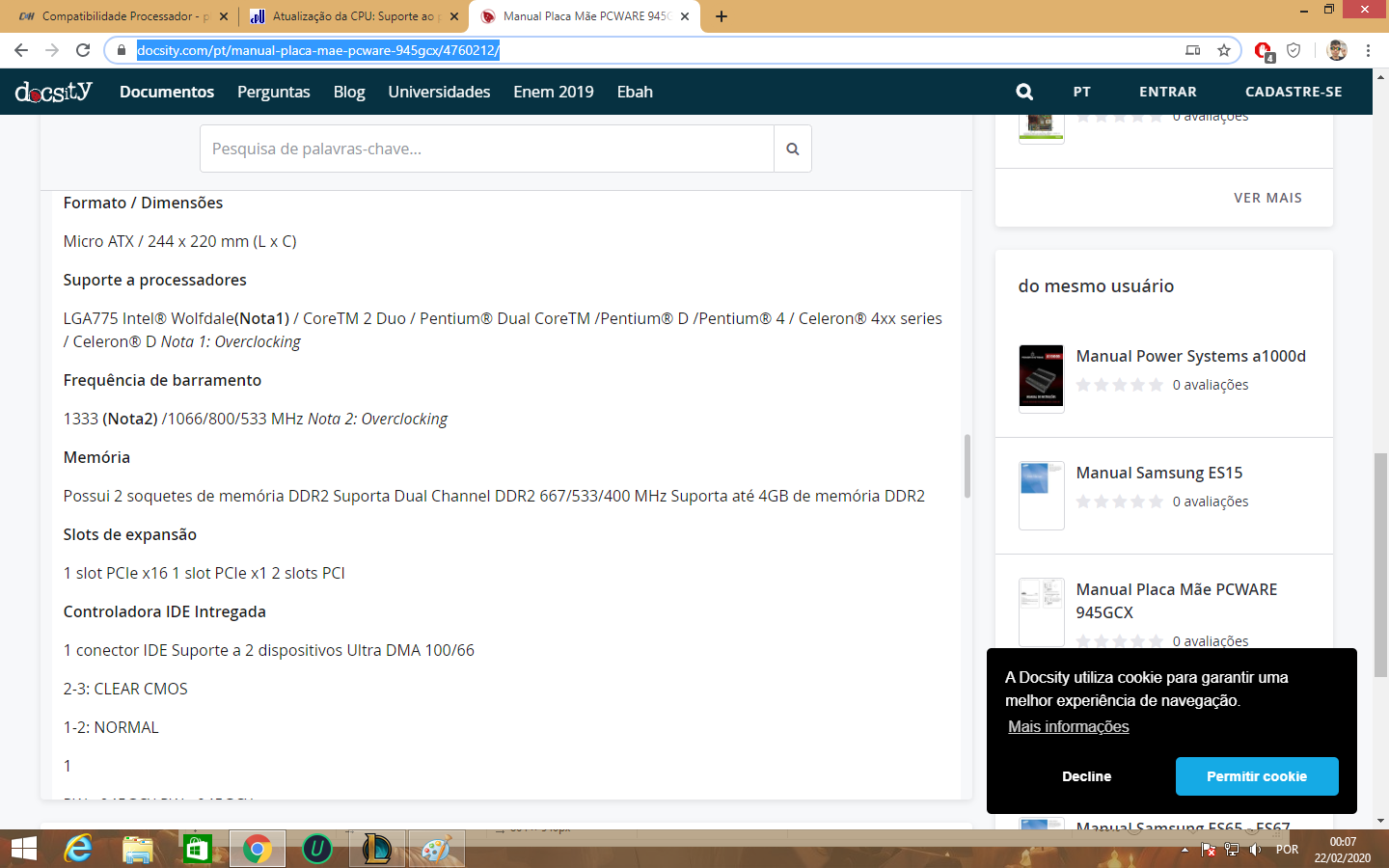Image resolution: width=1389 pixels, height=868 pixels.
Task: Click ENTRAR to log in
Action: point(1168,92)
